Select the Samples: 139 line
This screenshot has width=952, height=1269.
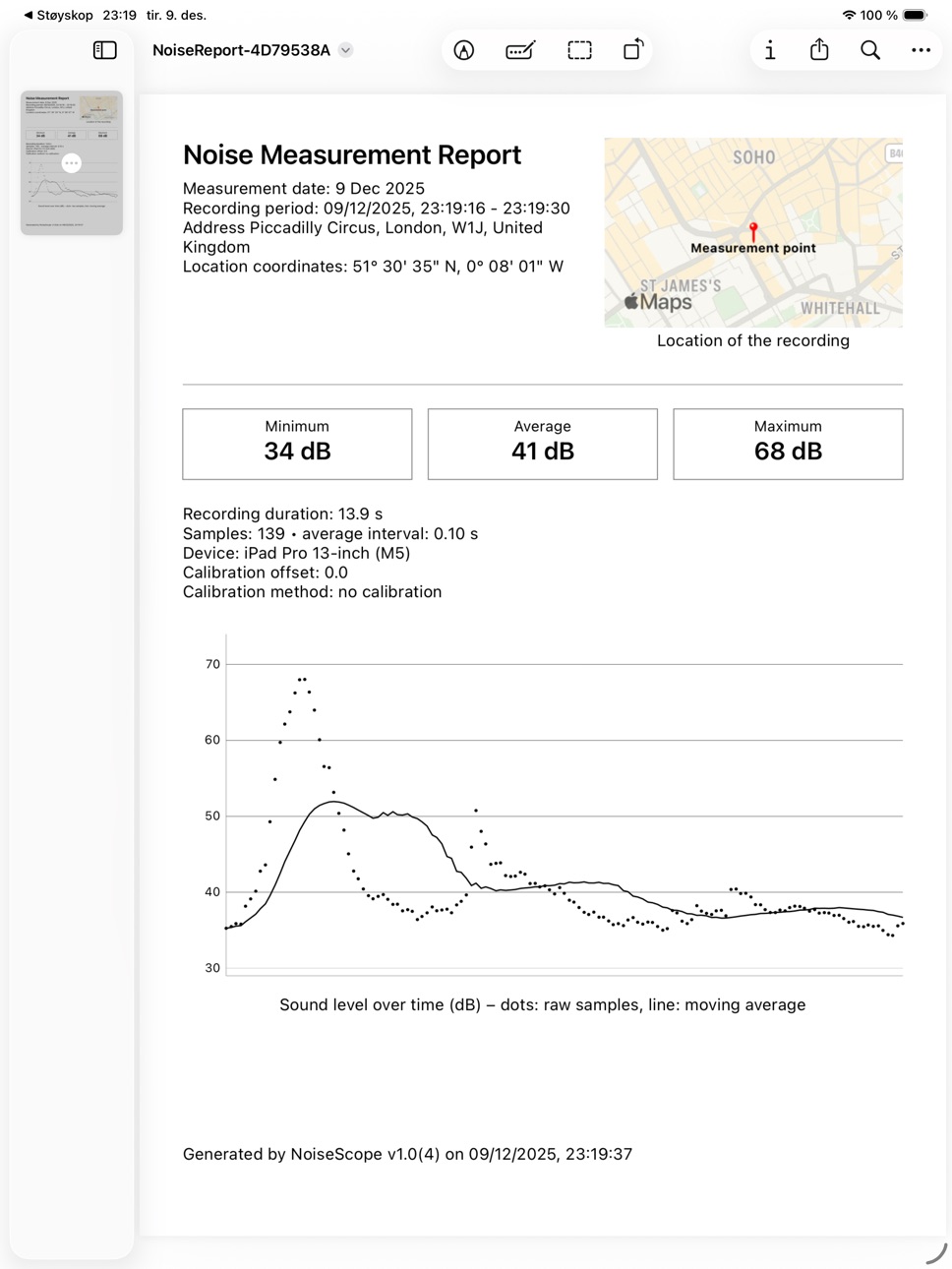[x=330, y=533]
